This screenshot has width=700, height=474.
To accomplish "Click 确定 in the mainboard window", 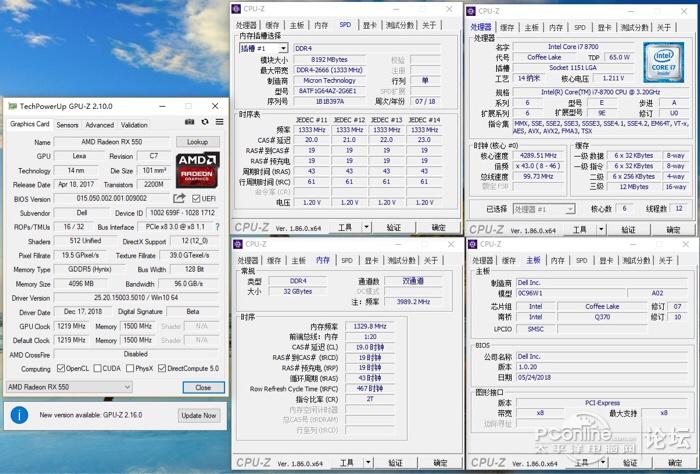I will click(x=675, y=462).
